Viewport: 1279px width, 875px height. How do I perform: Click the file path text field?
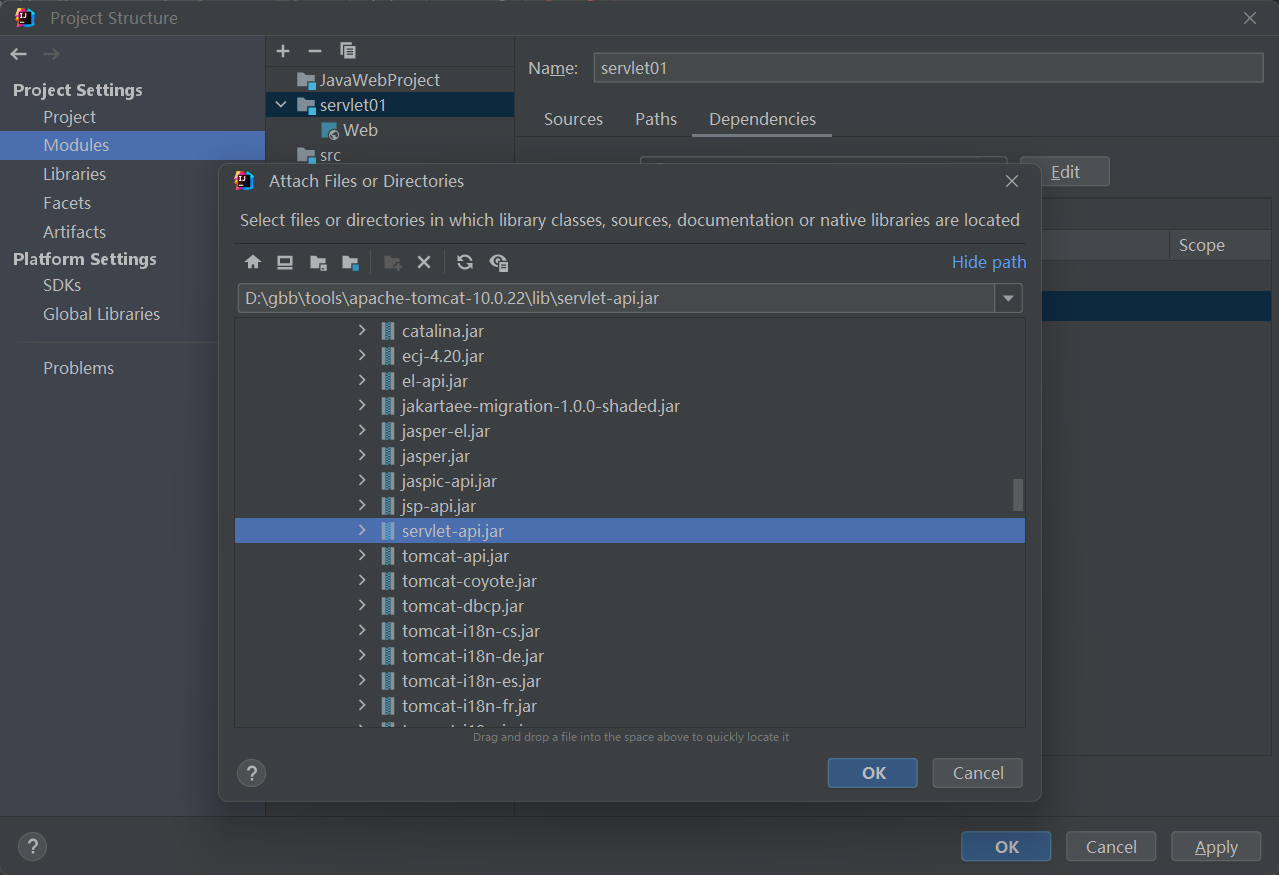click(616, 298)
